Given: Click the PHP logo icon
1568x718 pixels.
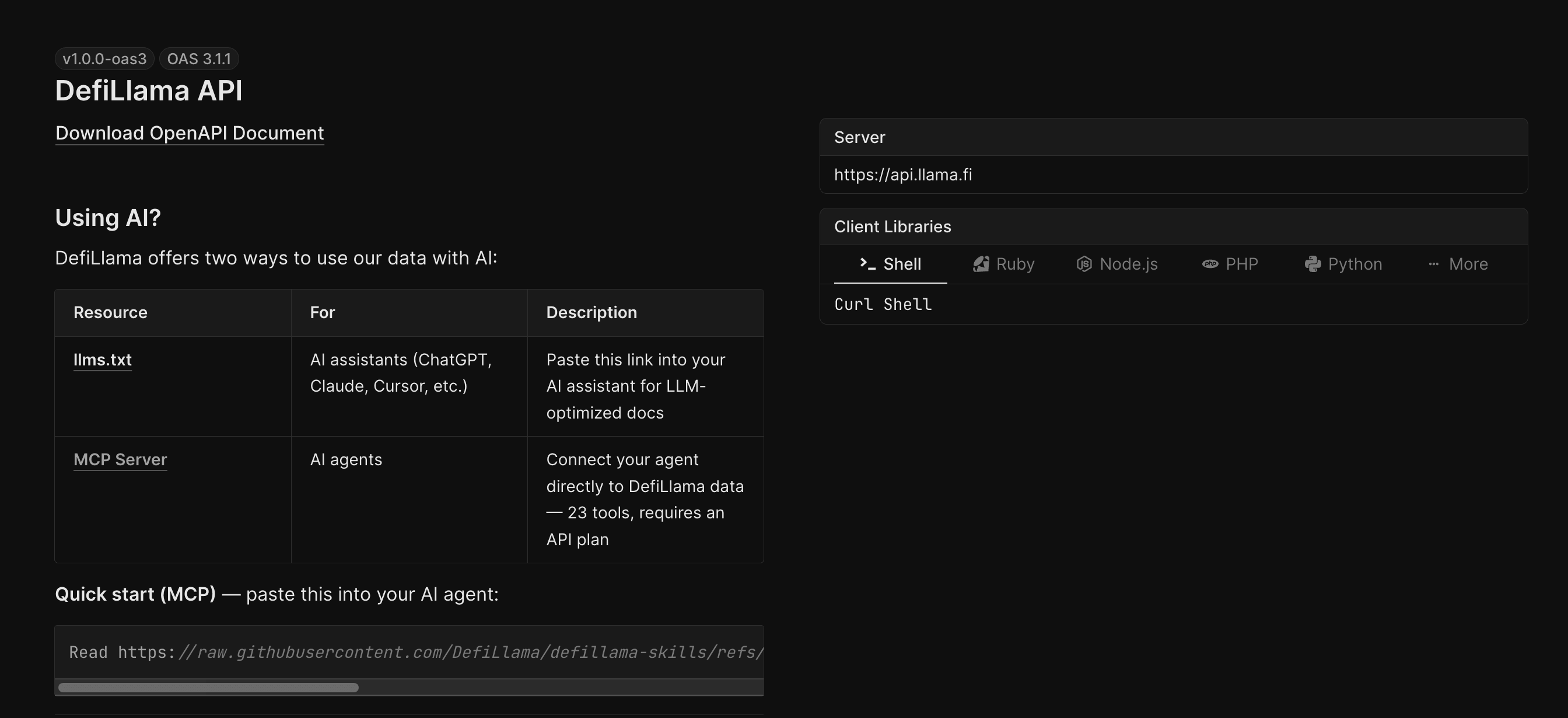Looking at the screenshot, I should [x=1210, y=264].
